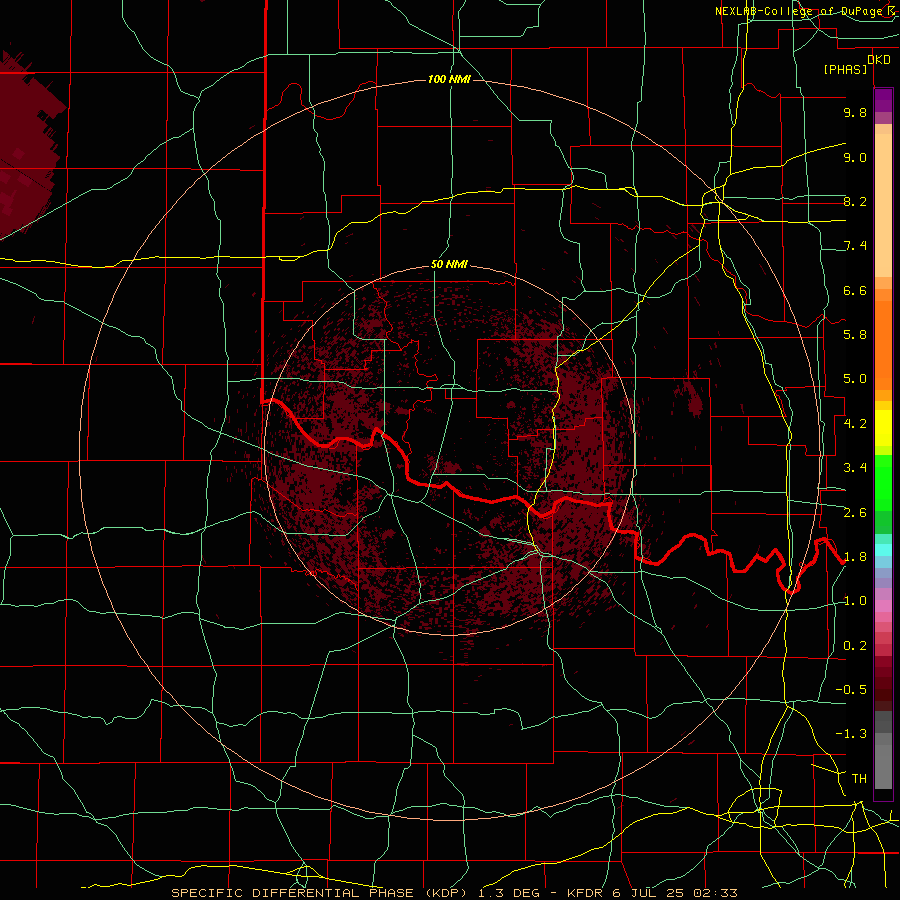Click the 3.4 value on the scale

(x=855, y=468)
